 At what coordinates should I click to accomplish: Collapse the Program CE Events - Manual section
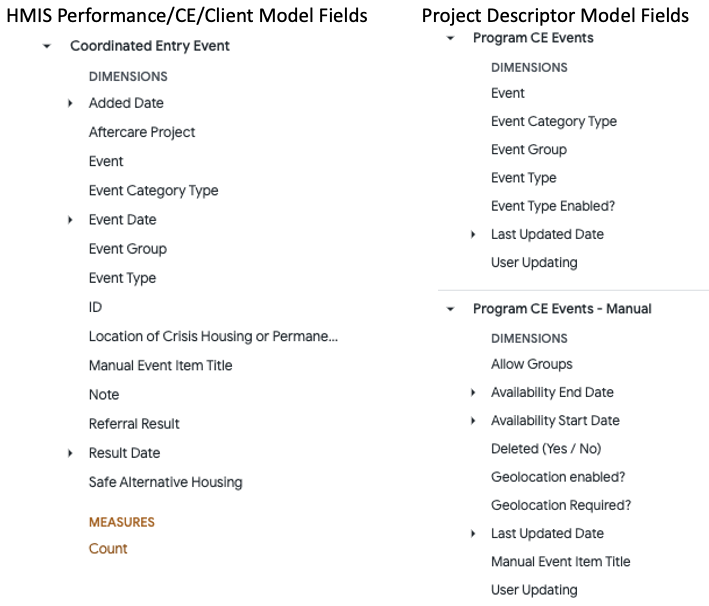[450, 309]
